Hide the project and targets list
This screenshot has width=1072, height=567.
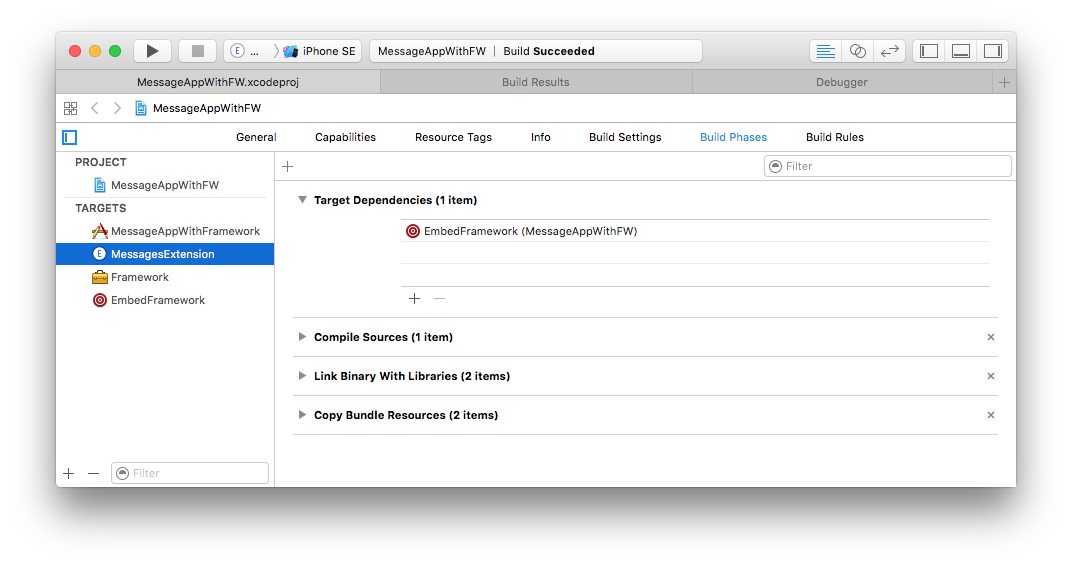pos(69,137)
